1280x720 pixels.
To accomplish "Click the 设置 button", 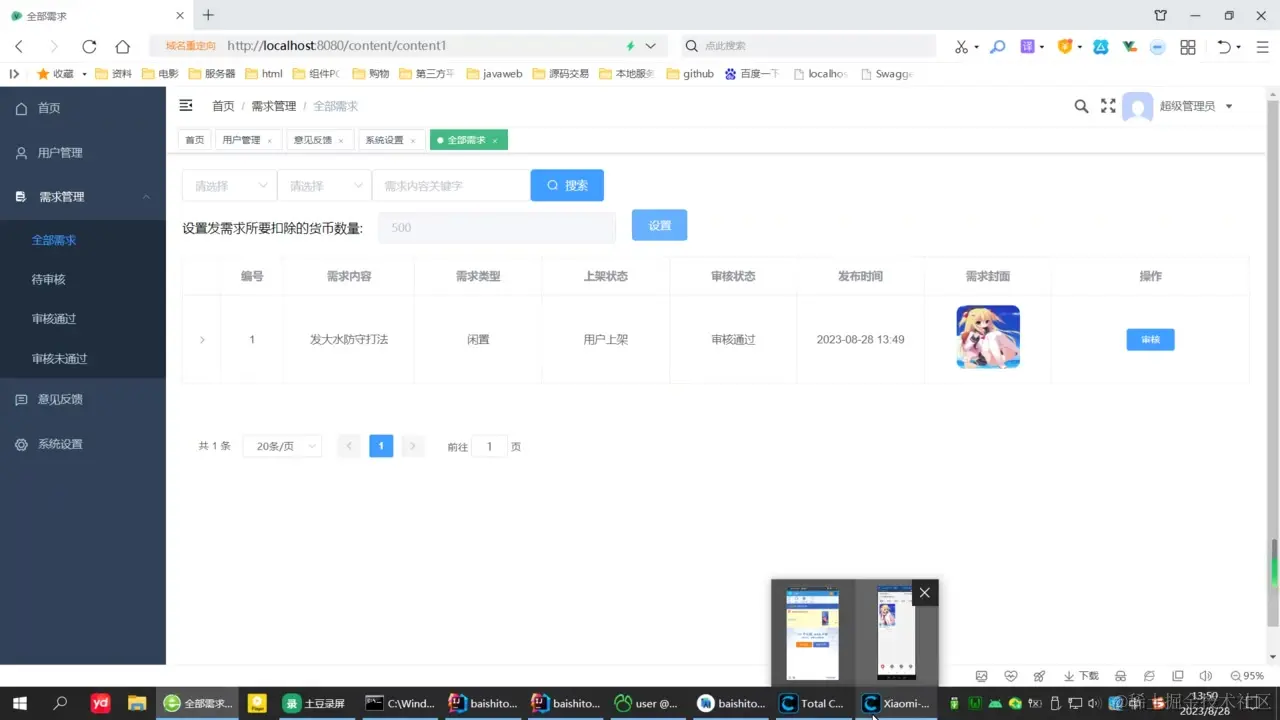I will pyautogui.click(x=659, y=225).
